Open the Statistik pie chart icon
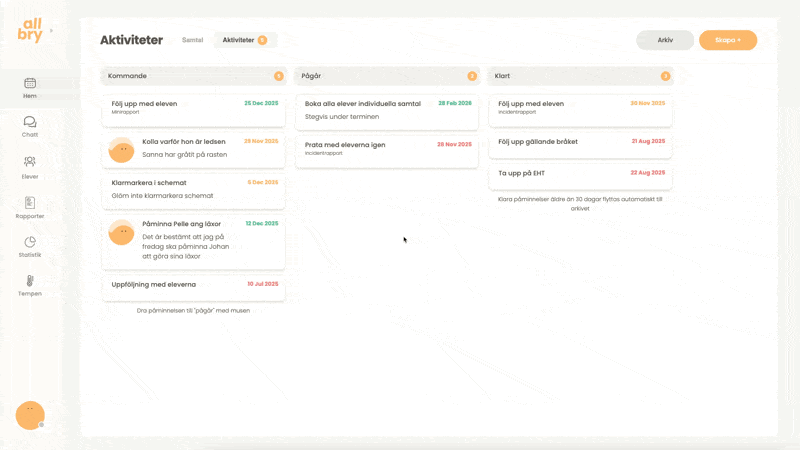The width and height of the screenshot is (800, 450). tap(30, 242)
